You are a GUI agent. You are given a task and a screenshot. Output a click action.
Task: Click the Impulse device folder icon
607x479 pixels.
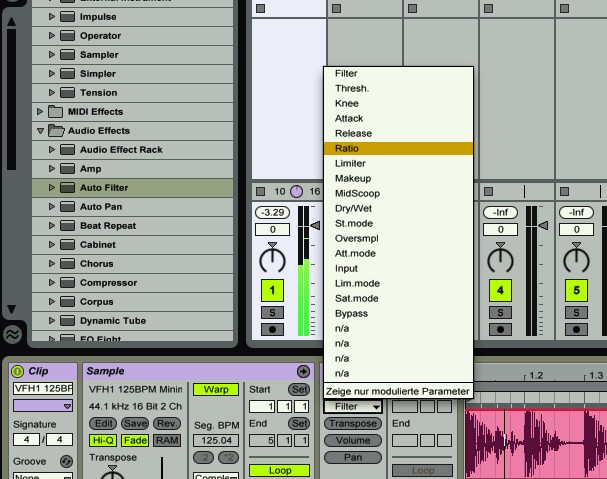click(x=67, y=17)
